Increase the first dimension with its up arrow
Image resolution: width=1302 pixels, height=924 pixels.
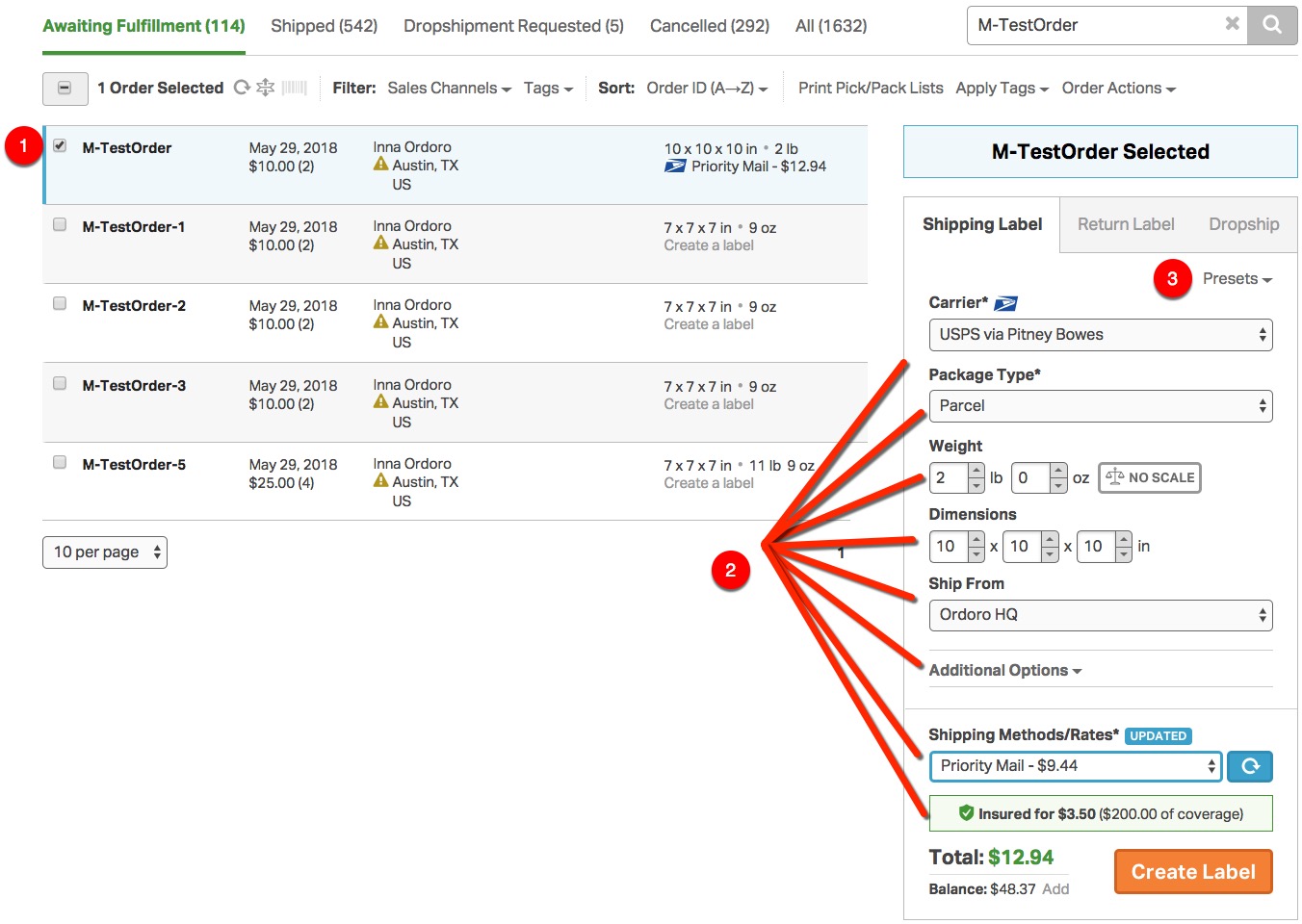pos(976,539)
